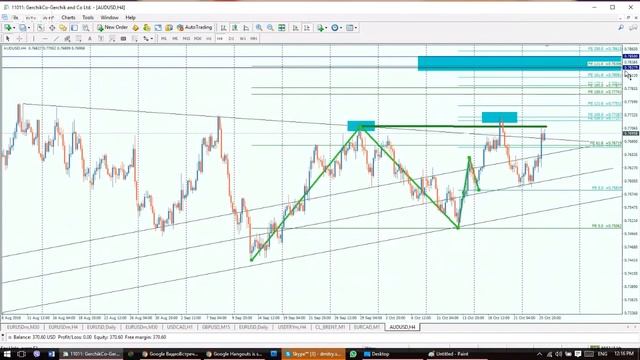Enable chart shift icon
The image size is (640, 360).
pos(307,28)
